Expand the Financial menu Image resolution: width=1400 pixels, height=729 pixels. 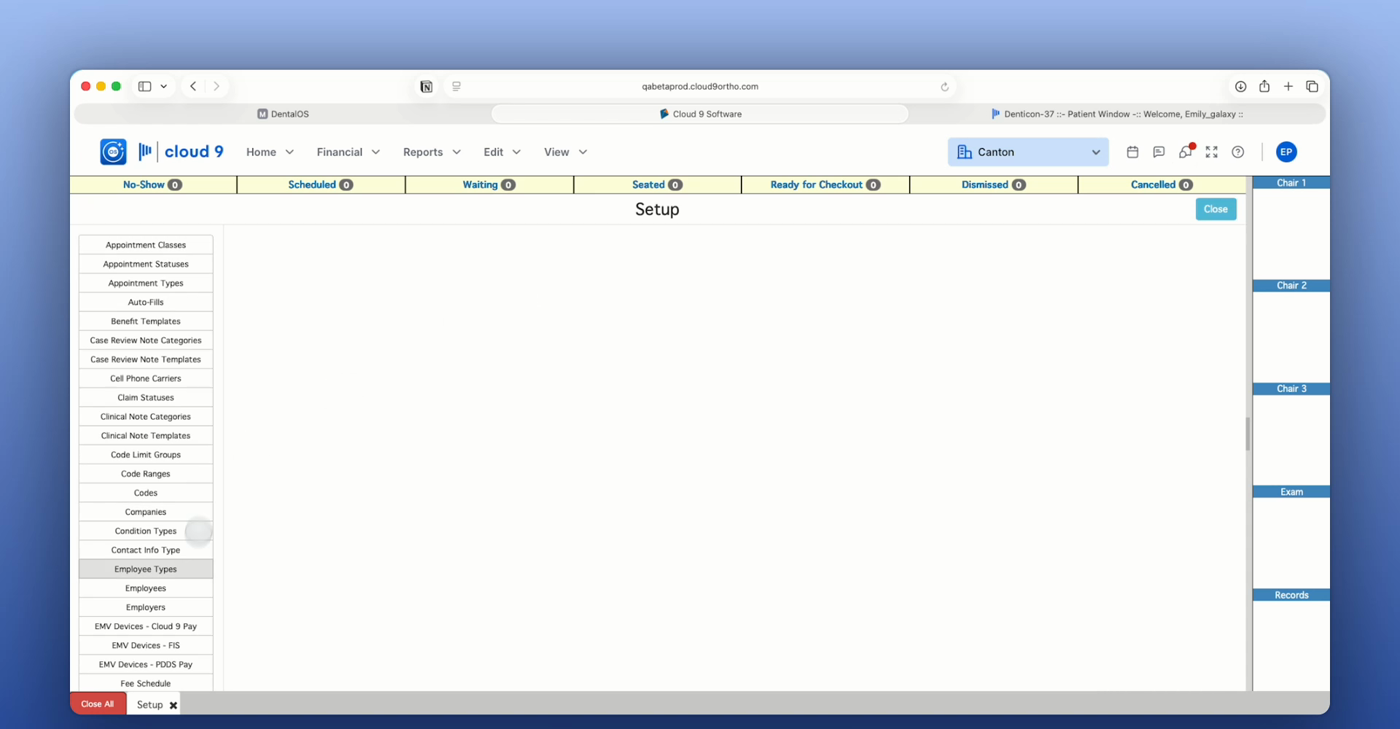click(x=348, y=152)
